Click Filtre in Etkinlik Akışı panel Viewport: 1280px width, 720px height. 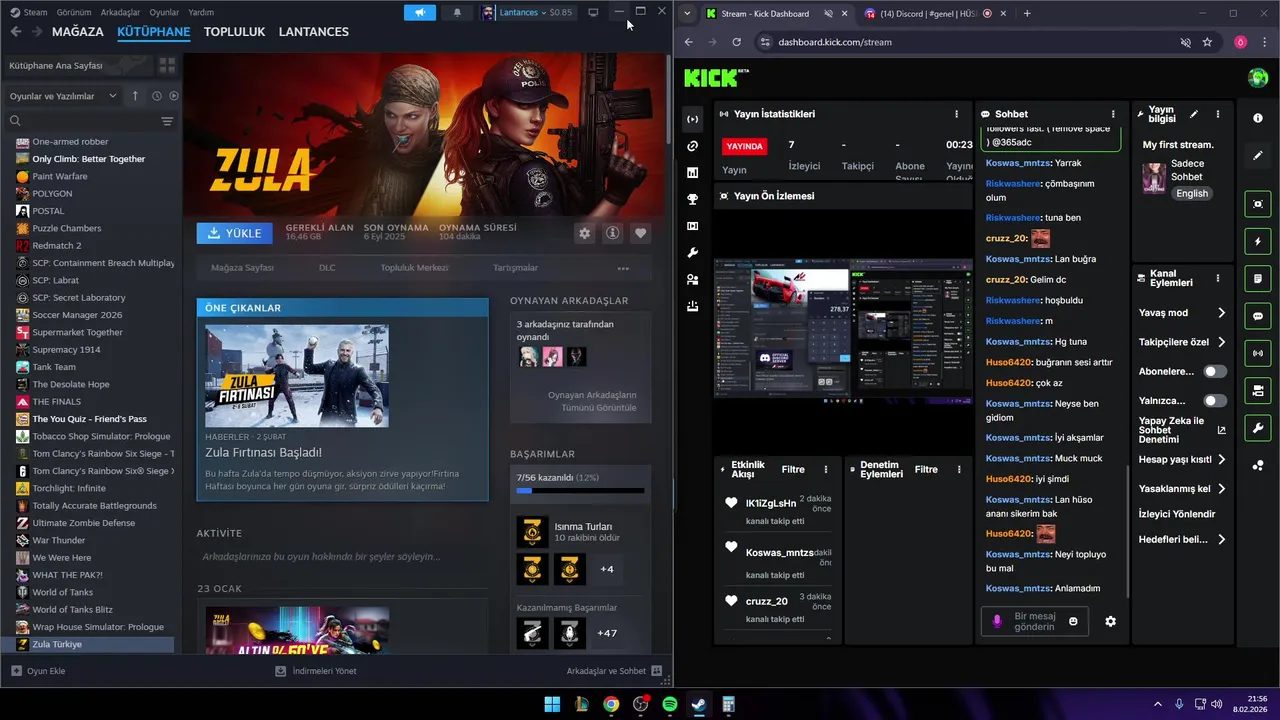pos(793,469)
